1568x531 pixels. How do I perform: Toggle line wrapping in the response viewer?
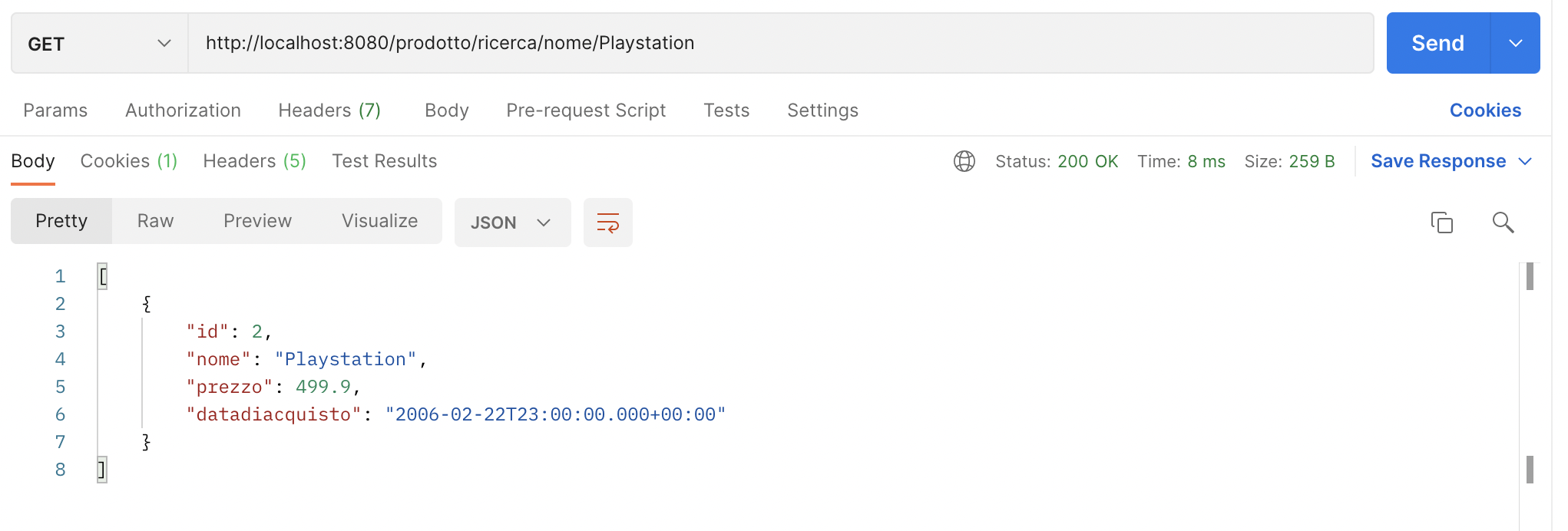click(607, 223)
